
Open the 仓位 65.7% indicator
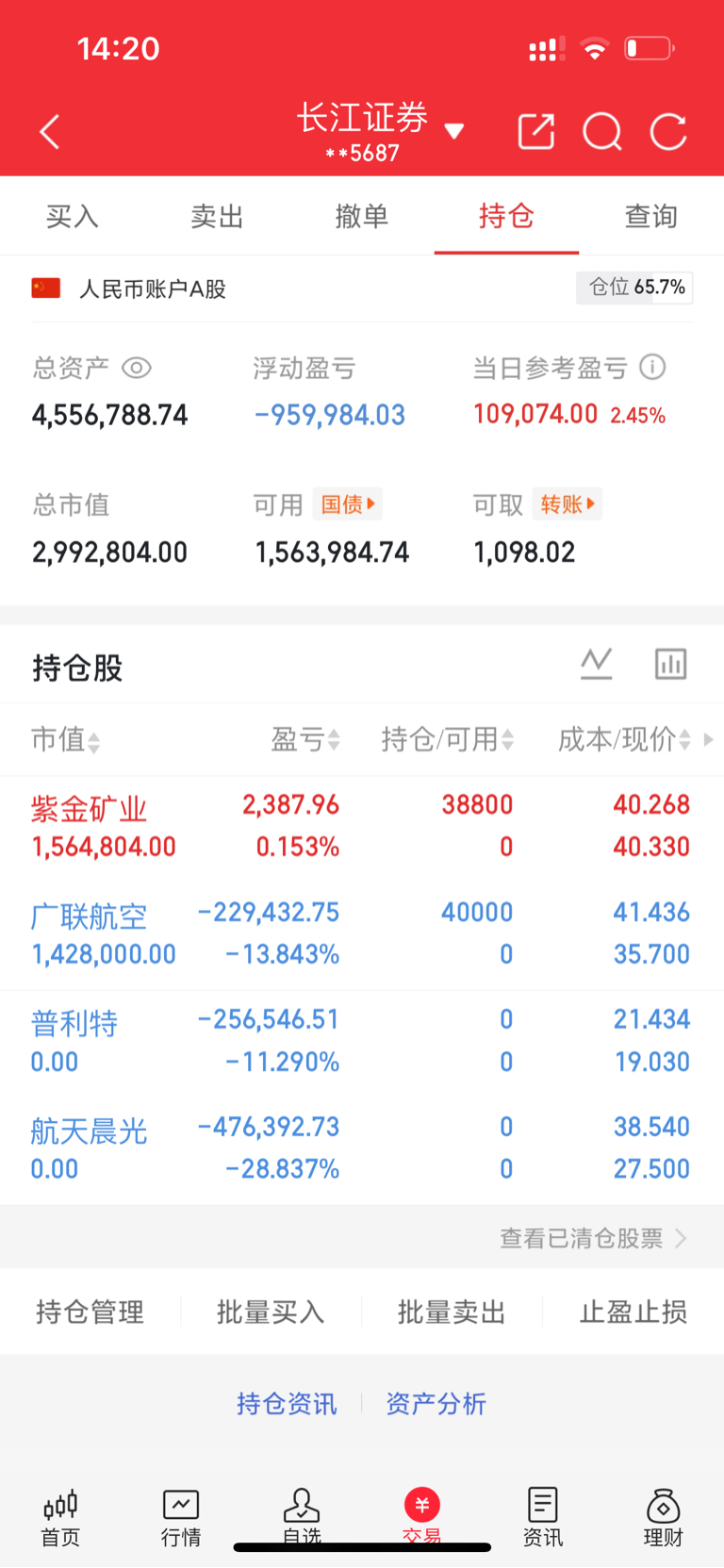(634, 288)
